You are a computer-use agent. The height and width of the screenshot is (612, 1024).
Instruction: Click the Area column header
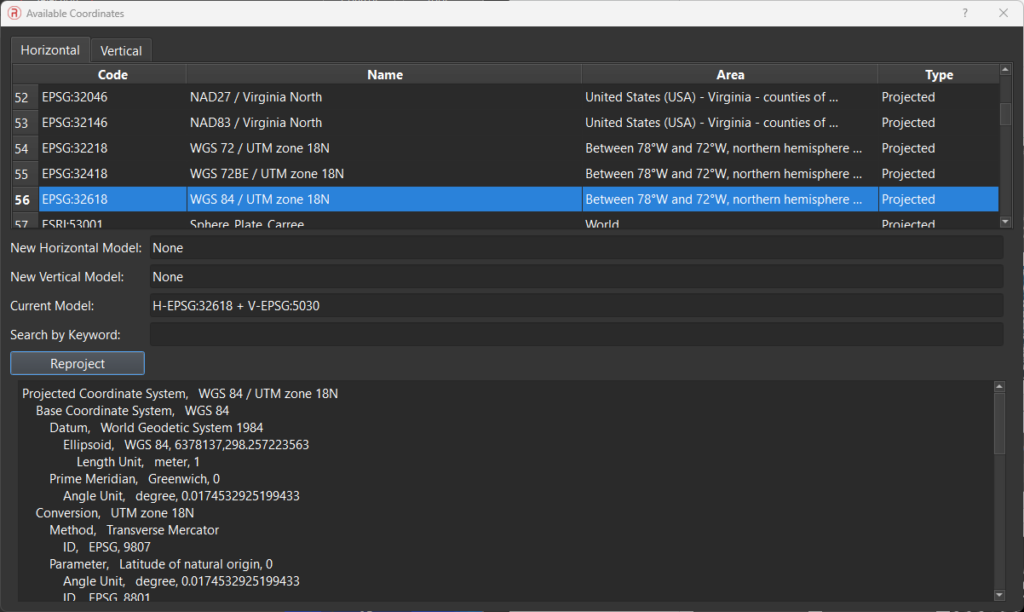point(730,75)
